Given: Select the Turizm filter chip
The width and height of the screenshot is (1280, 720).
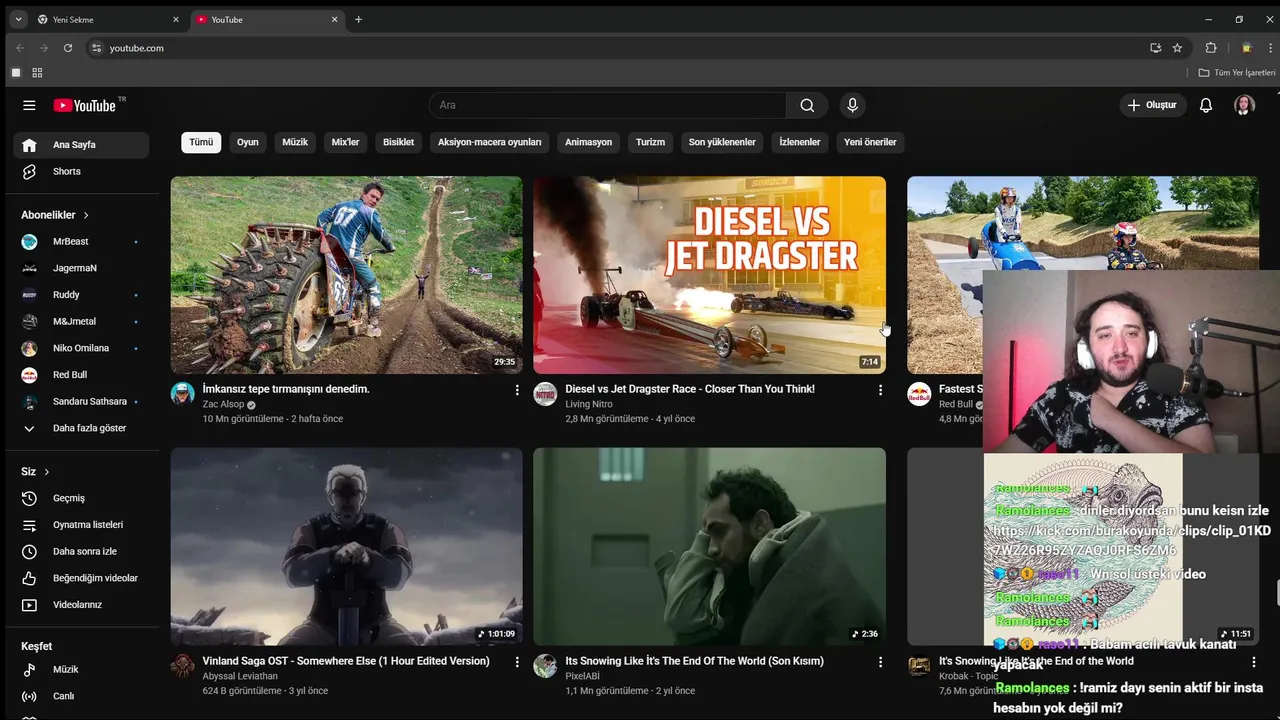Looking at the screenshot, I should tap(650, 142).
